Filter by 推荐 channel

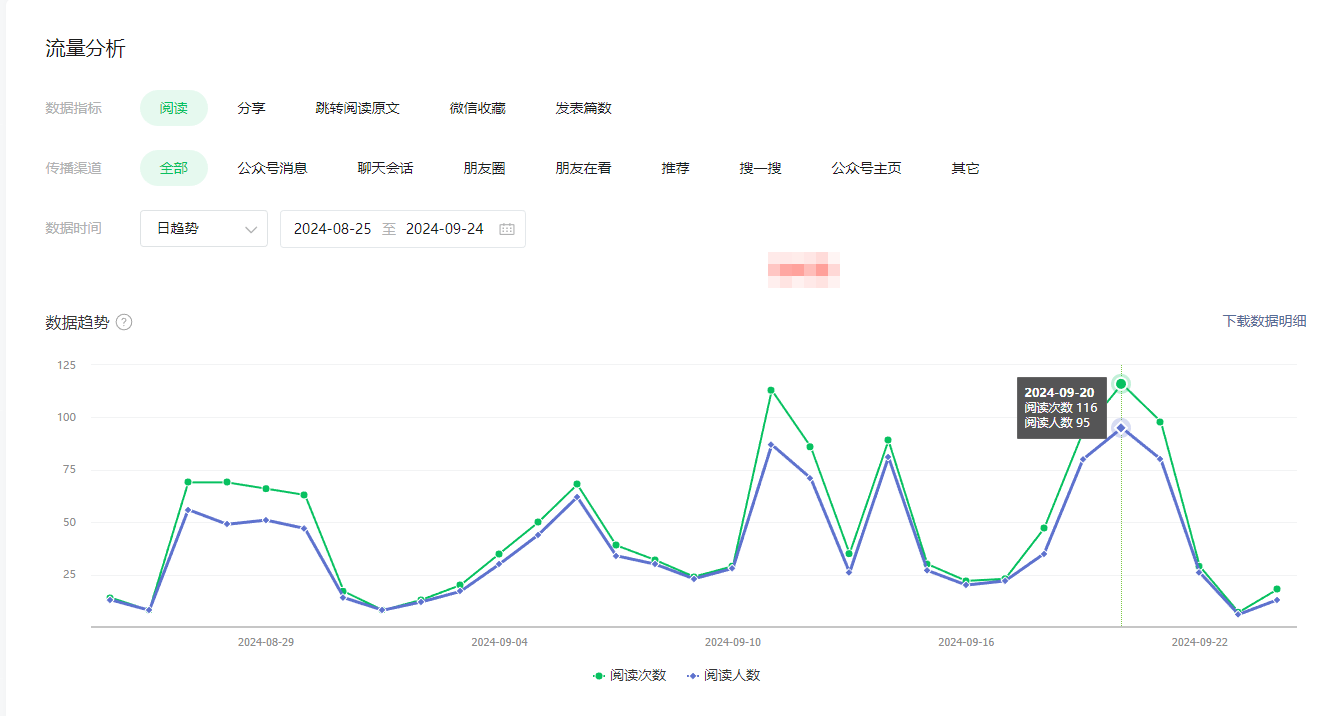coord(675,168)
